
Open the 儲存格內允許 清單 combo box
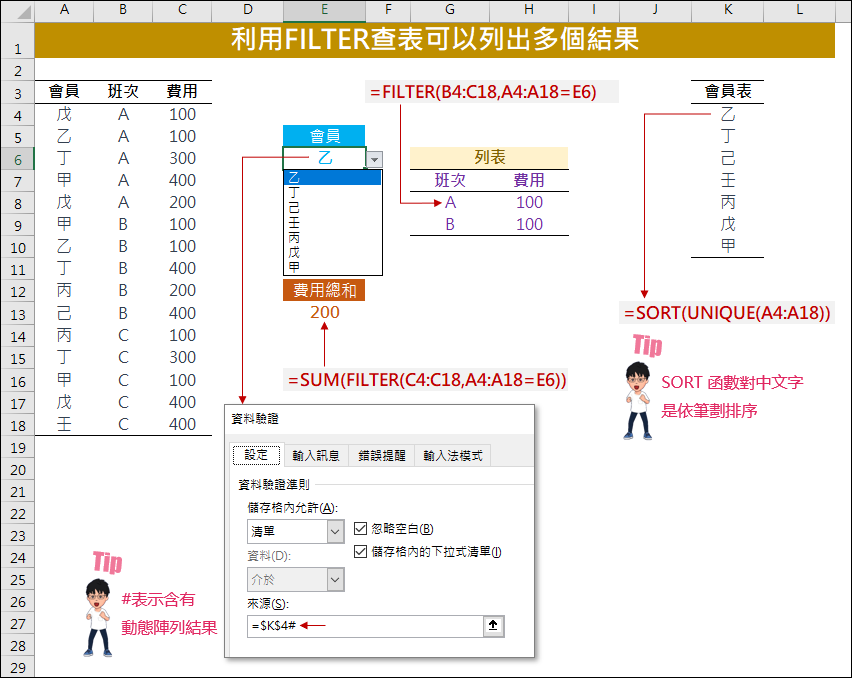pos(295,531)
